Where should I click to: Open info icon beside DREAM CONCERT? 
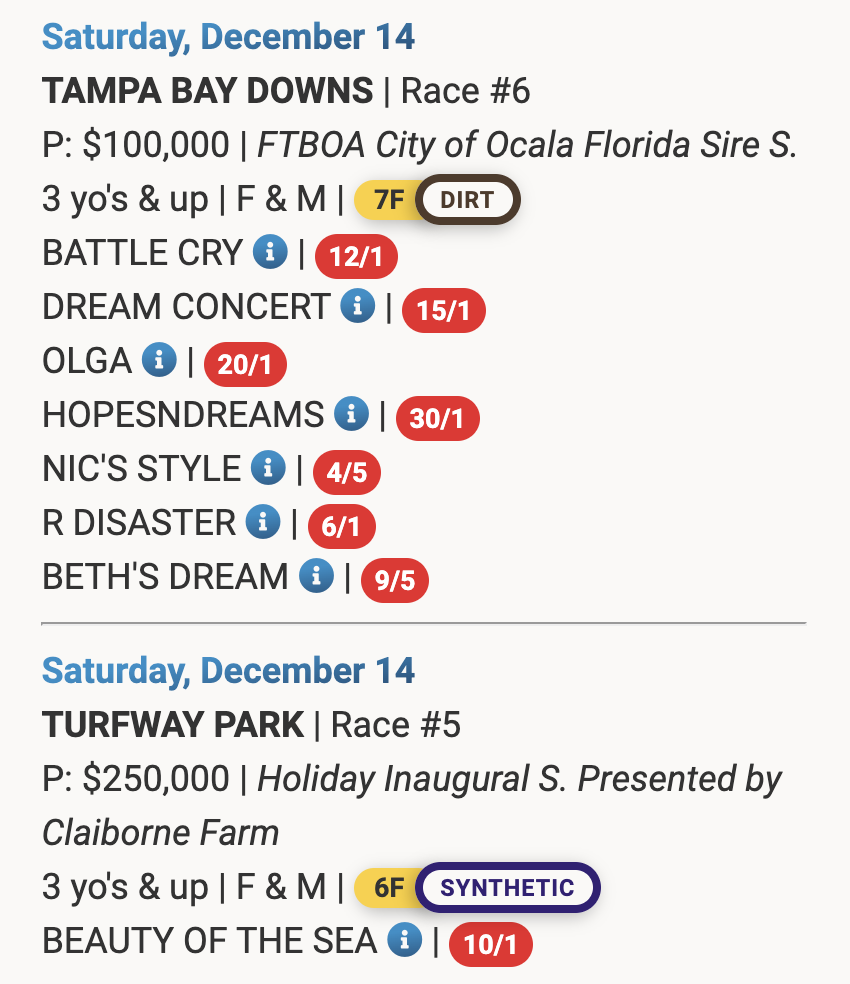pos(357,306)
